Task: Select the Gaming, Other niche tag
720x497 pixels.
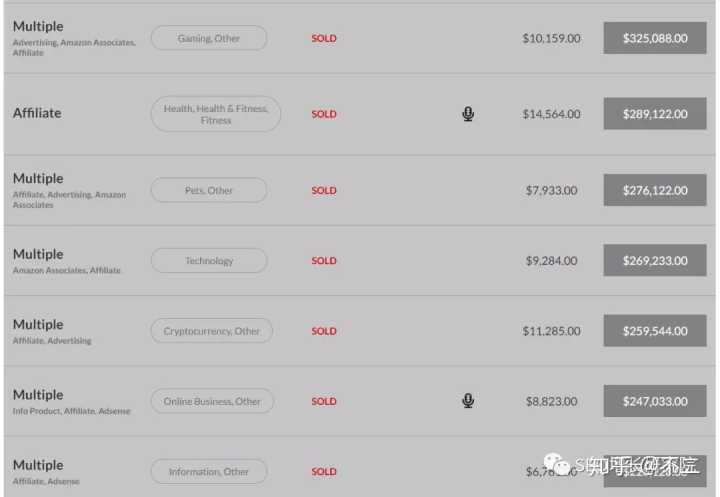Action: coord(209,38)
